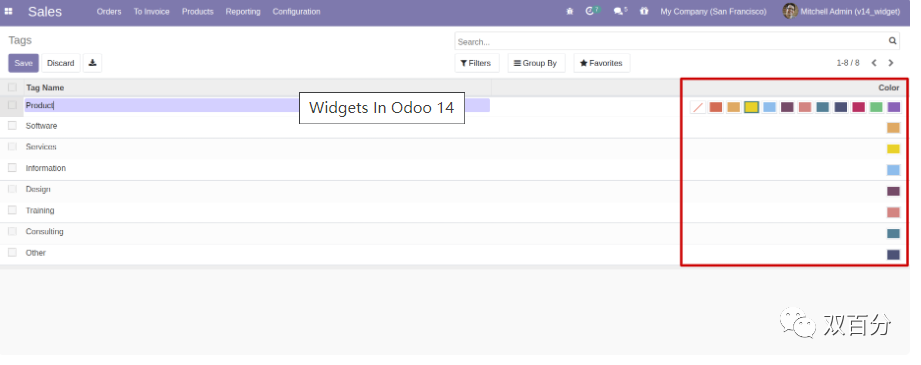This screenshot has width=921, height=365.
Task: Toggle the select-all header checkbox
Action: pos(12,88)
